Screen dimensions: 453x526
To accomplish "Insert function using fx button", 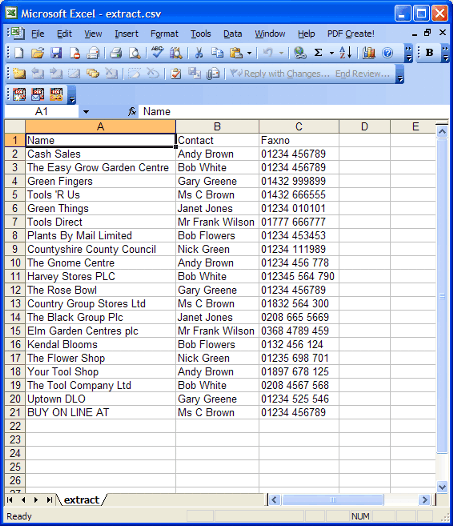I will (132, 111).
